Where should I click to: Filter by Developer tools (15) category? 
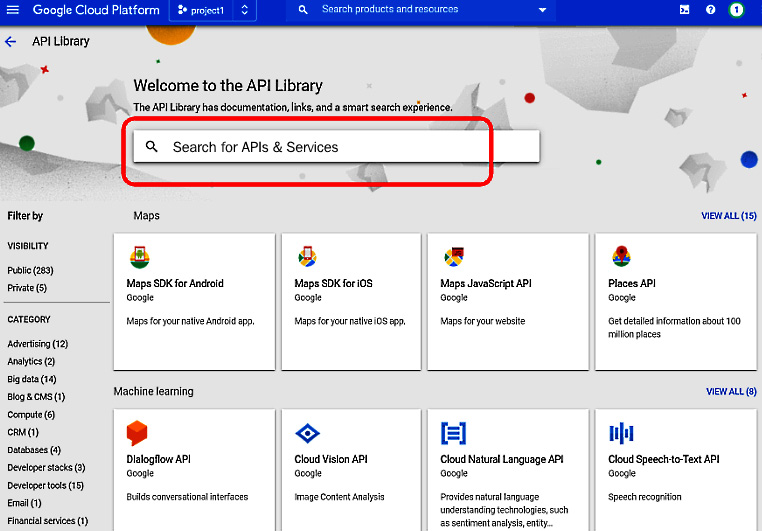coord(45,486)
